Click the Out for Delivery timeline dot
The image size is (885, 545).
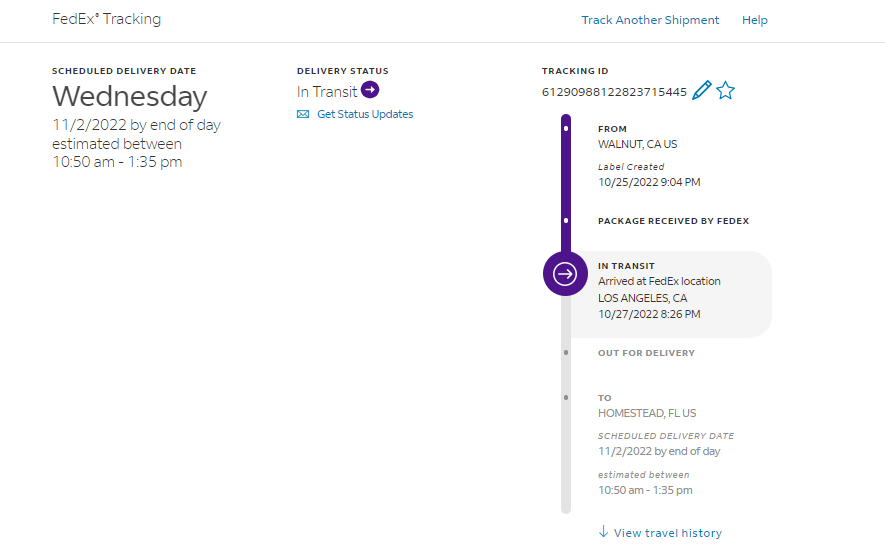[x=566, y=353]
